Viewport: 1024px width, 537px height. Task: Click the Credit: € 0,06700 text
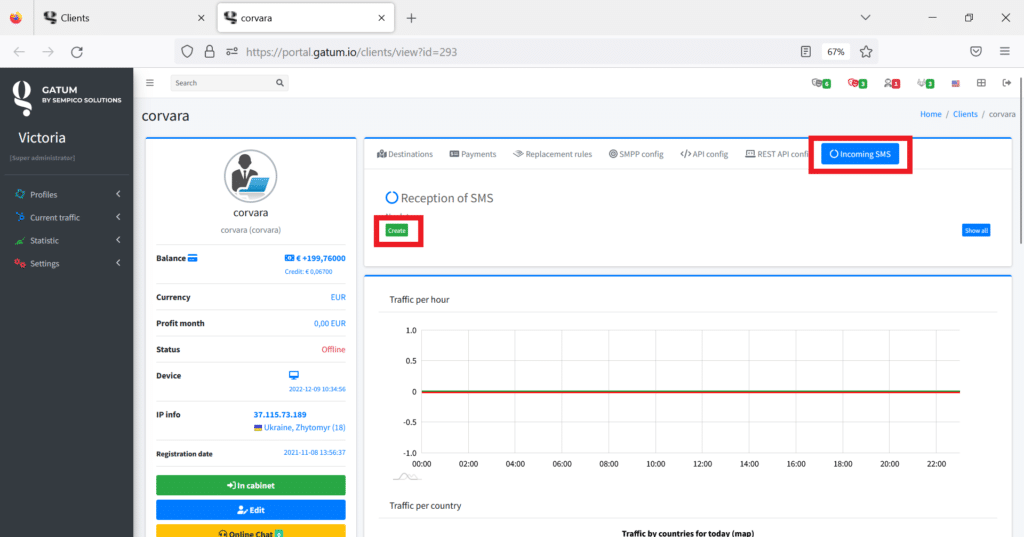coord(308,272)
